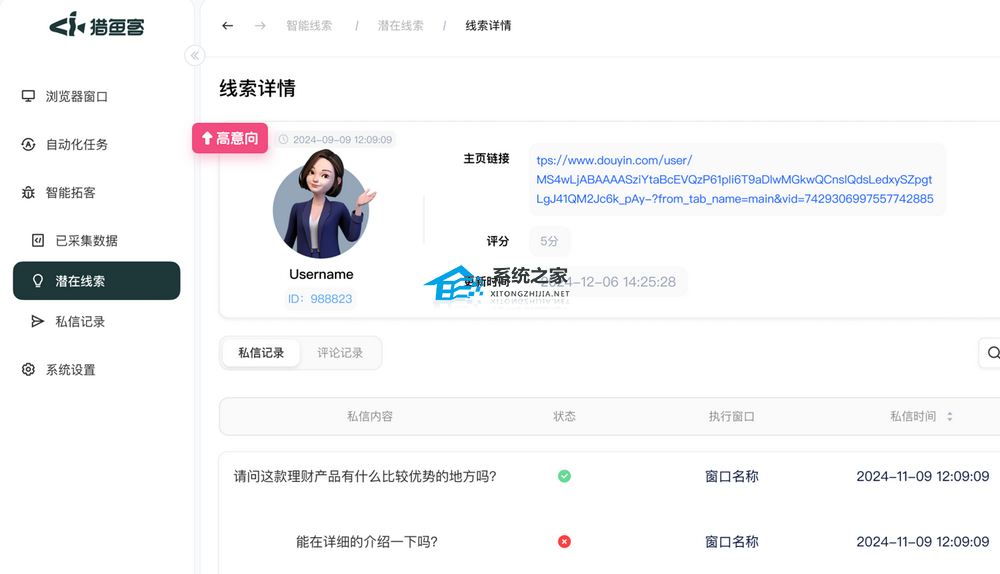This screenshot has height=574, width=1000.
Task: Click 窗口名称 in first message row
Action: coord(732,476)
